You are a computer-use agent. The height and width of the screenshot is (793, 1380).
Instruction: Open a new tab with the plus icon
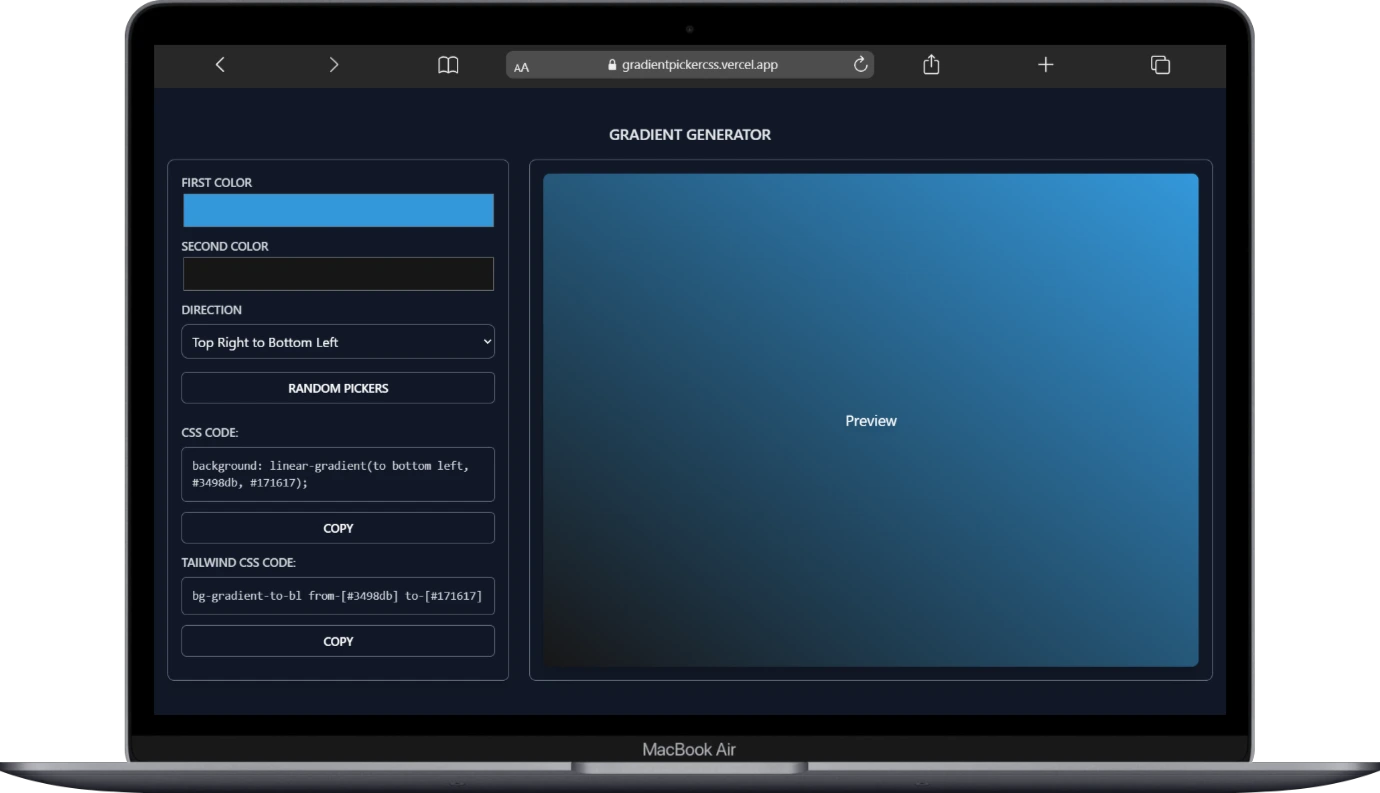coord(1045,64)
